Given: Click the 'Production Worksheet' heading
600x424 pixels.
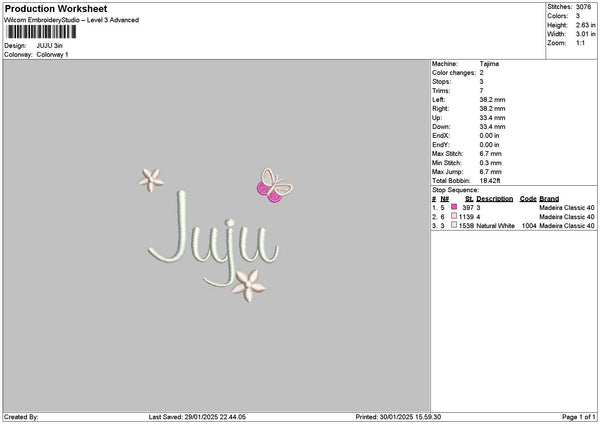Looking at the screenshot, I should click(56, 8).
